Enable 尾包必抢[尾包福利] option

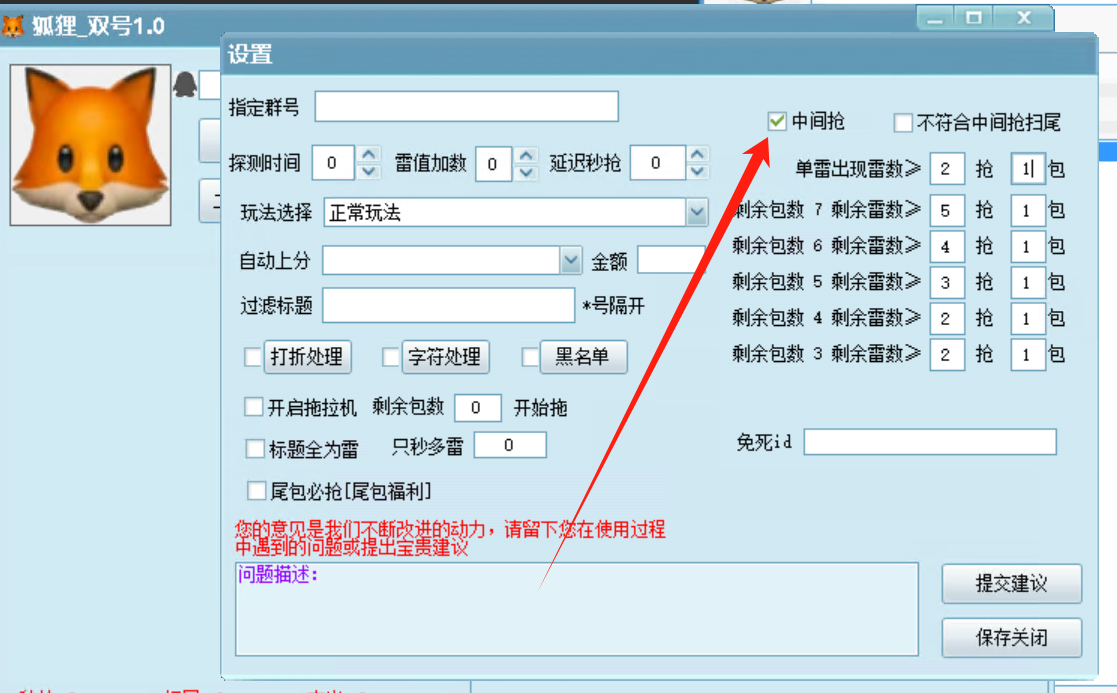coord(254,490)
